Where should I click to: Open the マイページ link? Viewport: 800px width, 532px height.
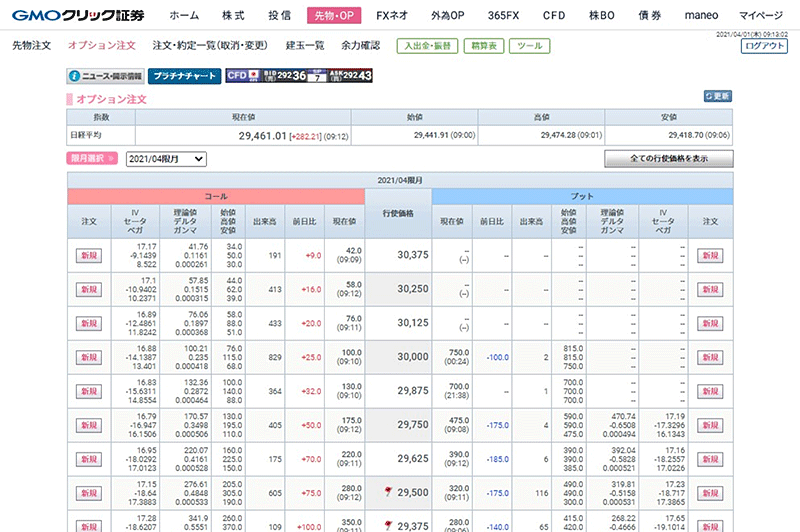(x=762, y=16)
